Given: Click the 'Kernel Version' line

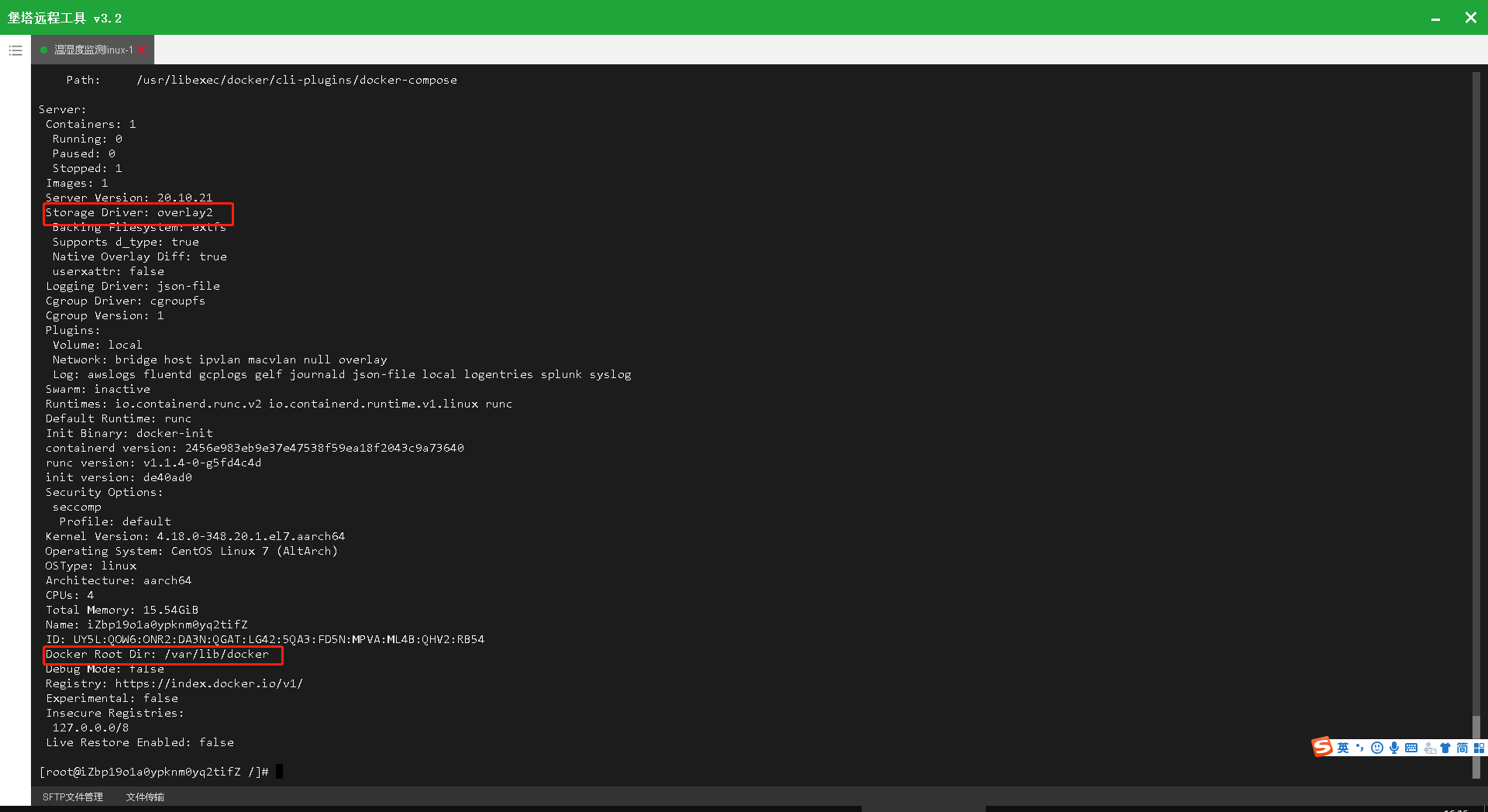Looking at the screenshot, I should click(x=195, y=536).
